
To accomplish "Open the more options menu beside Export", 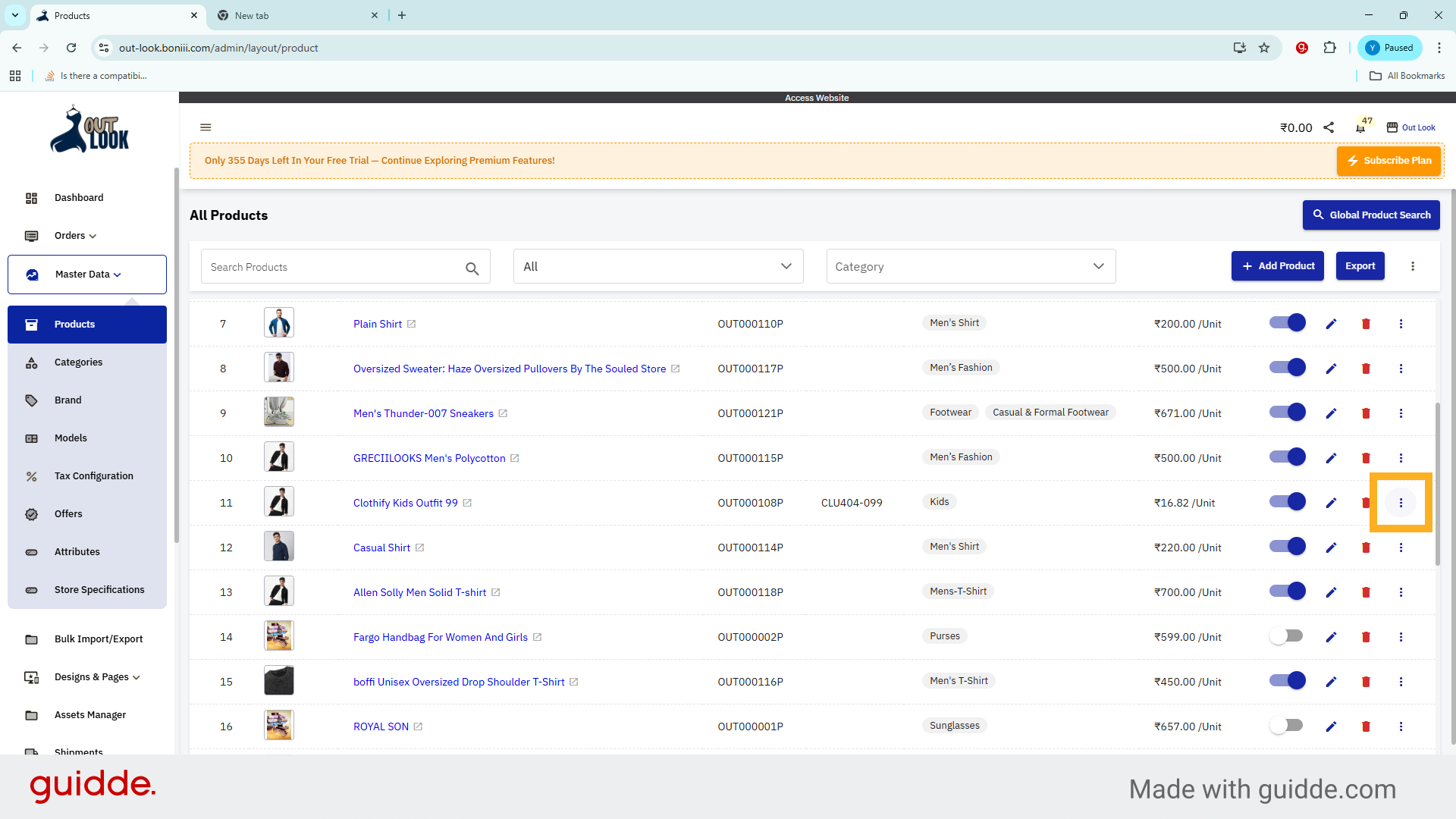I will click(x=1413, y=266).
